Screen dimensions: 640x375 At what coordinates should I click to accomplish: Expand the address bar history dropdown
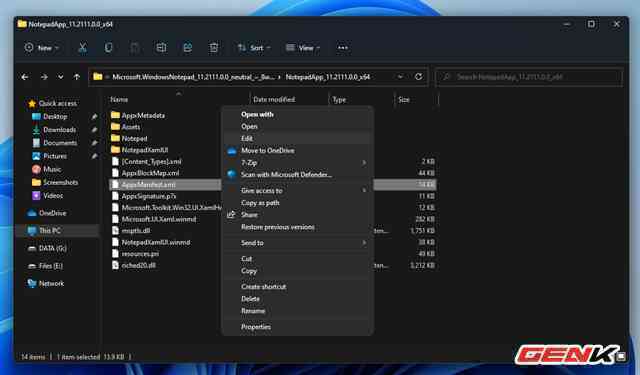(x=400, y=77)
